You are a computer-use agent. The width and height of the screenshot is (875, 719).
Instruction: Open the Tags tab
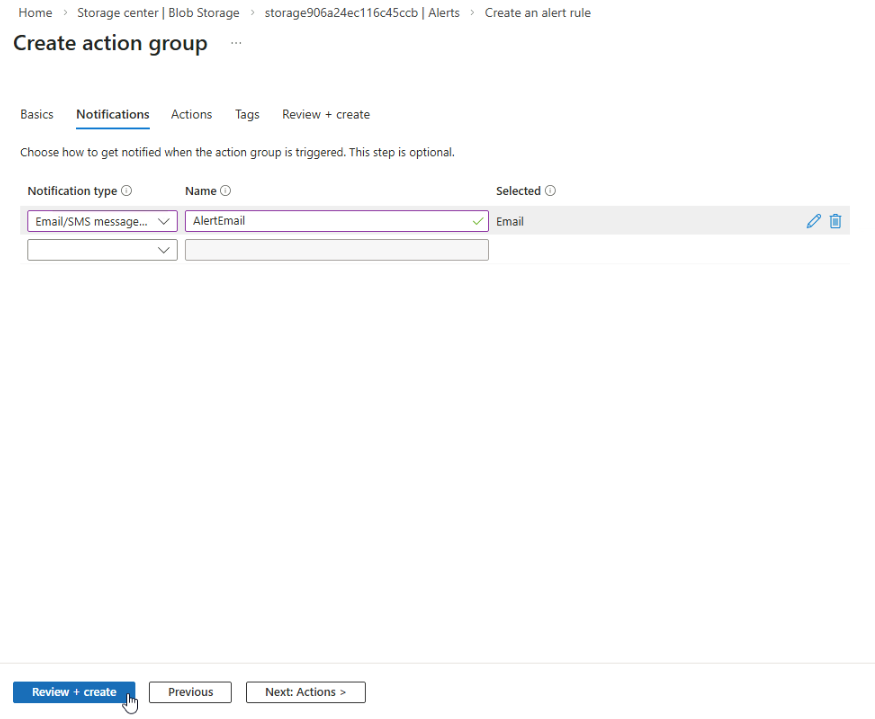(x=247, y=115)
